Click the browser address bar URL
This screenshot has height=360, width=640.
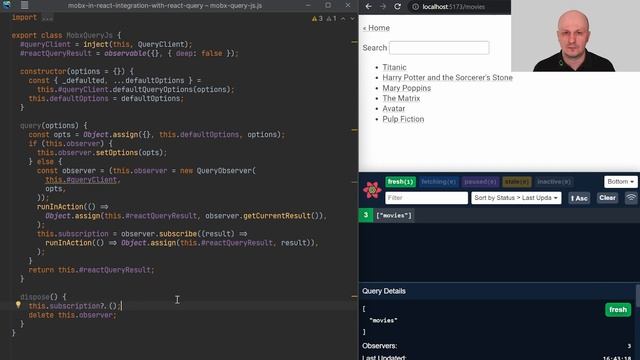[x=453, y=7]
